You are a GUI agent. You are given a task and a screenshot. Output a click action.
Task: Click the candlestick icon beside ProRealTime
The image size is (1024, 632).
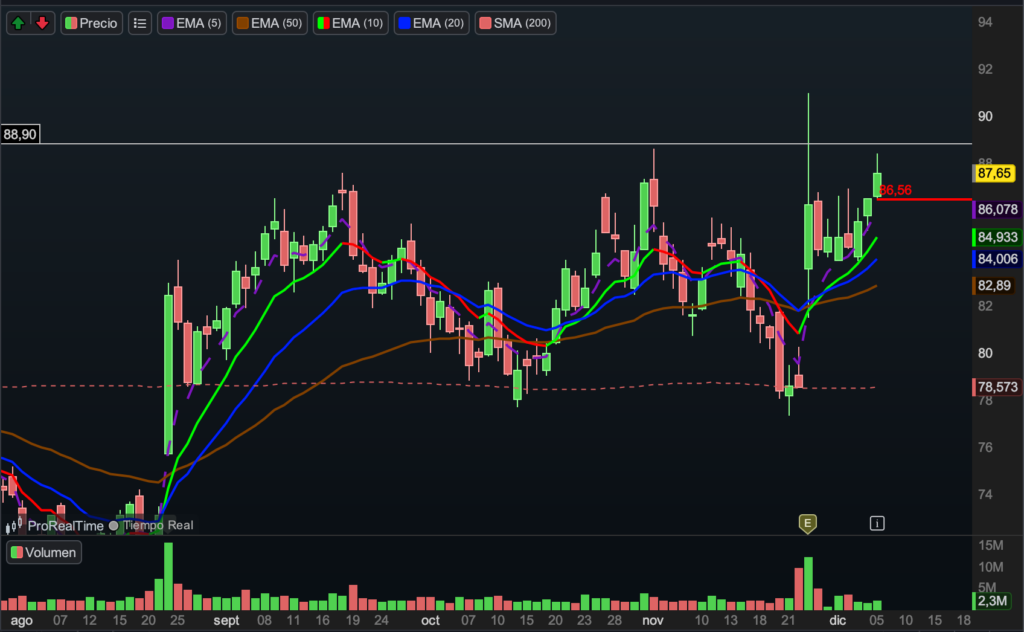point(20,525)
